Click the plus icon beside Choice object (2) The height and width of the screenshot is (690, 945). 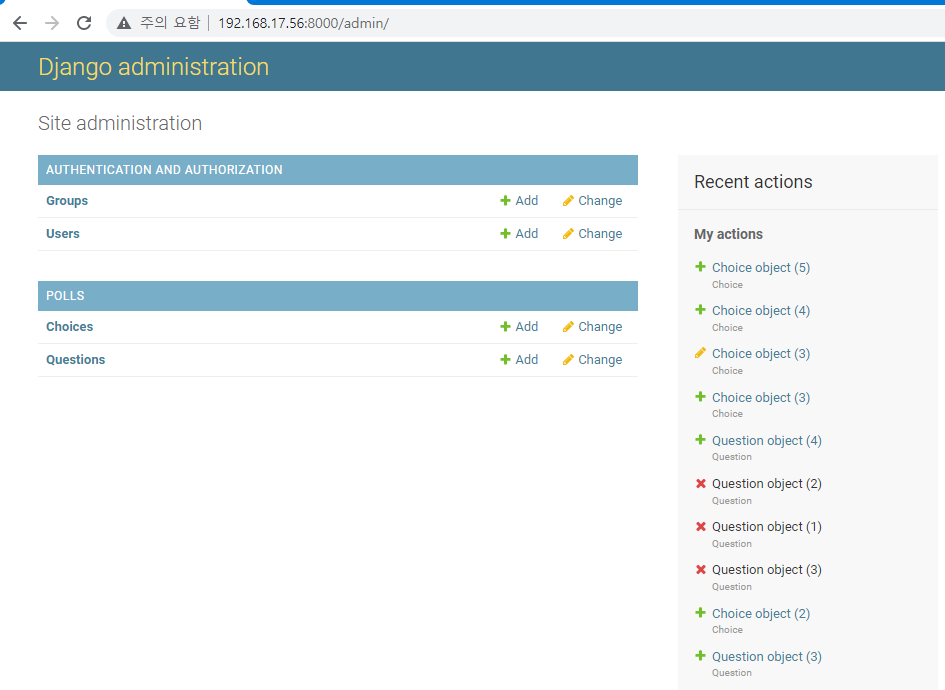700,613
